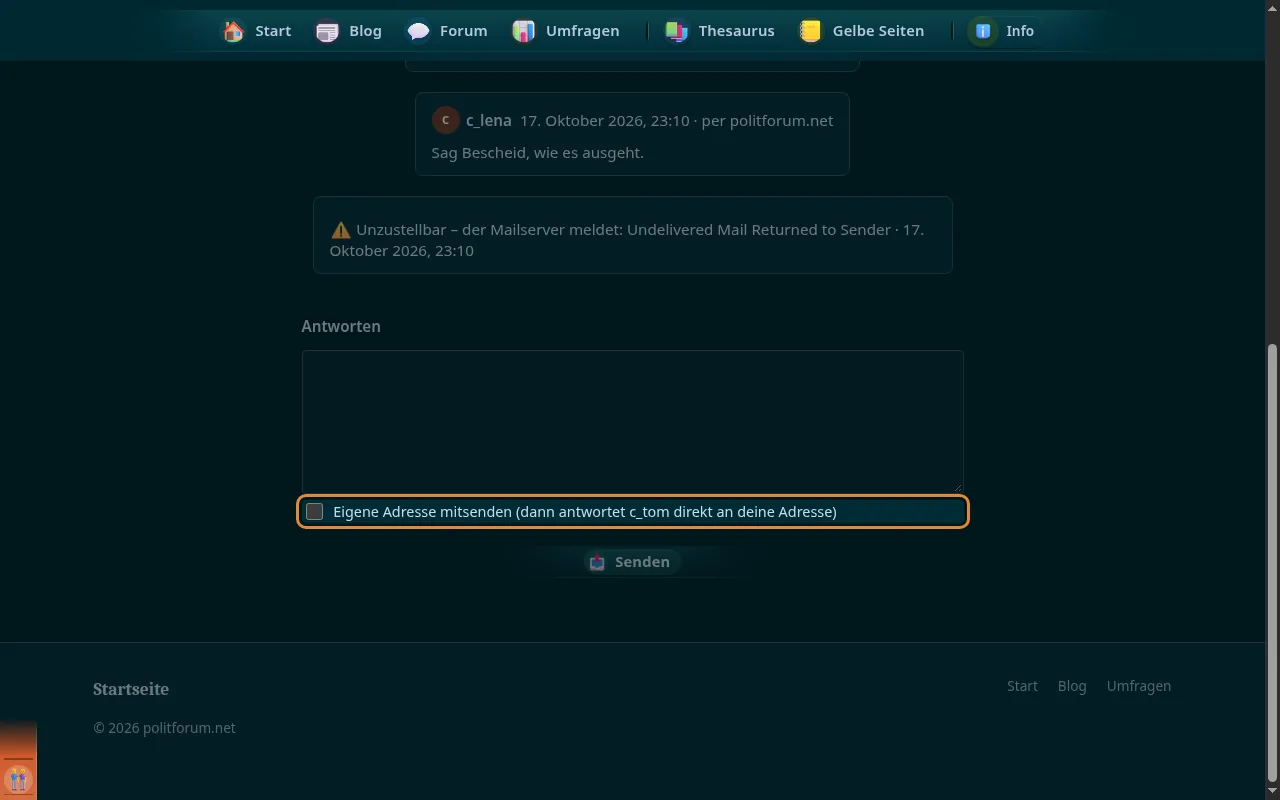Screen dimensions: 1280x800
Task: Click the warning triangle in the Unzustellbar notice
Action: coord(341,230)
